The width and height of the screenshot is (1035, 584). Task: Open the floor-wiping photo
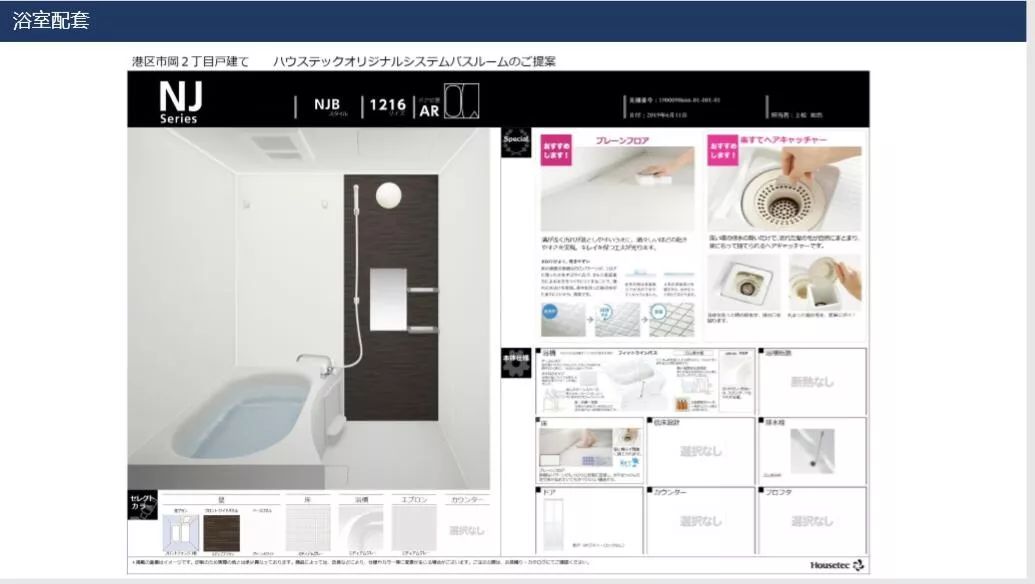(x=618, y=189)
